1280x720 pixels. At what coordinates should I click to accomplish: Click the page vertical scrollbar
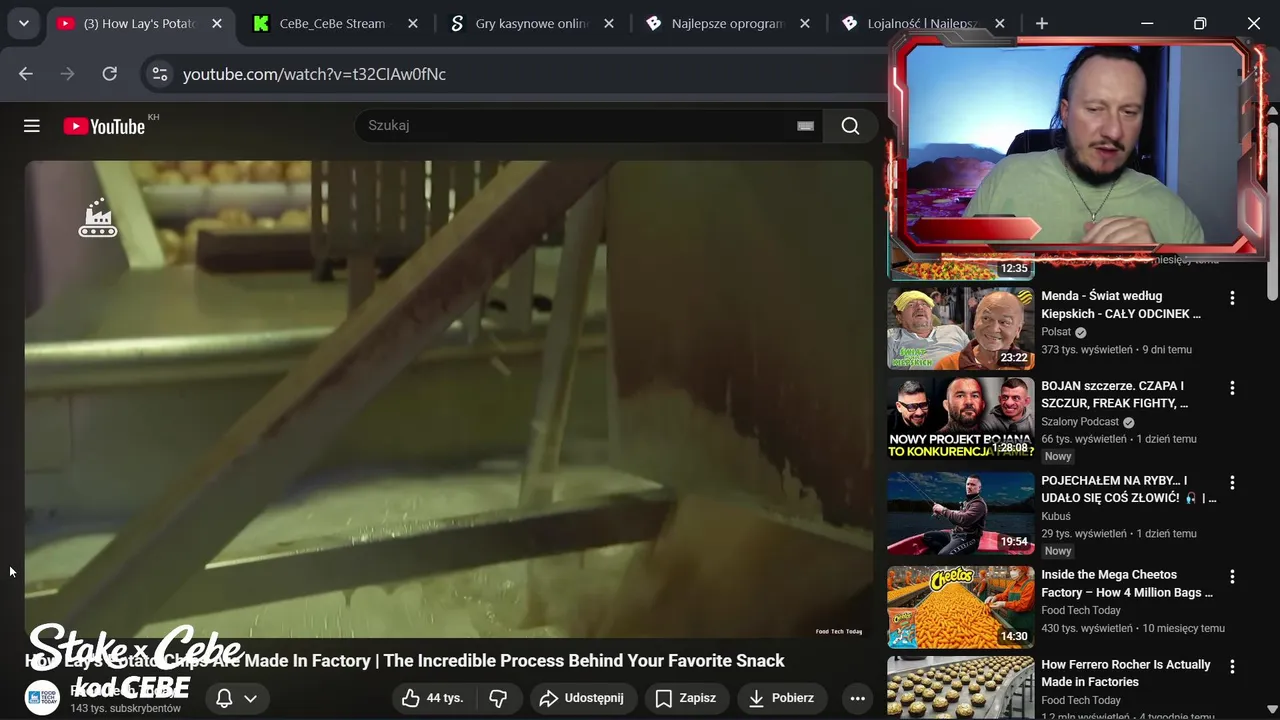[1272, 210]
